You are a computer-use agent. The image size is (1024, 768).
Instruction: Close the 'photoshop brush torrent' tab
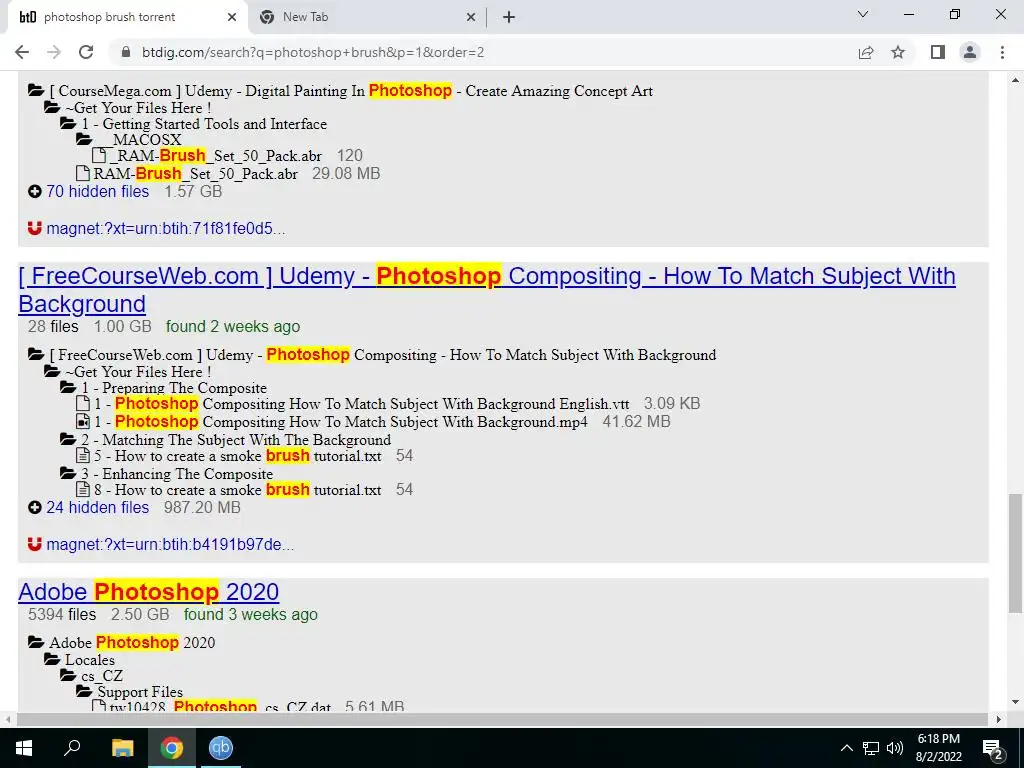pyautogui.click(x=232, y=17)
